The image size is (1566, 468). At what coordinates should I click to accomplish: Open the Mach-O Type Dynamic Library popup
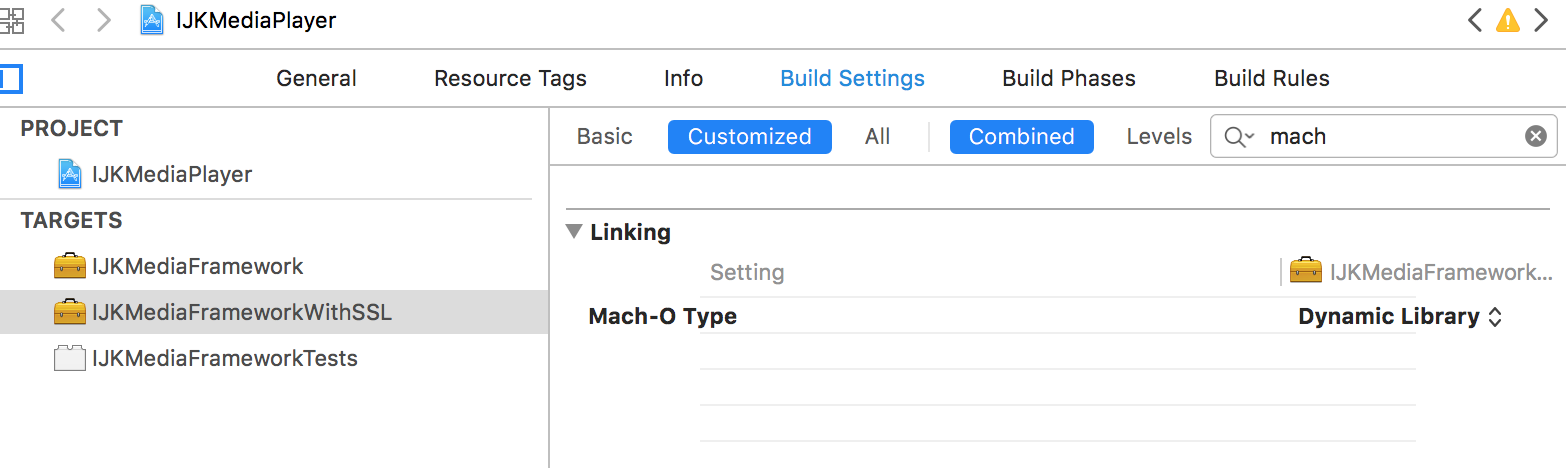(x=1400, y=317)
